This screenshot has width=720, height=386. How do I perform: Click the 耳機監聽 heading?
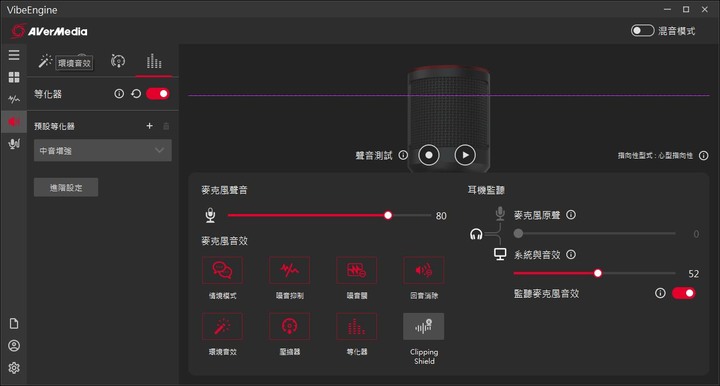(486, 190)
